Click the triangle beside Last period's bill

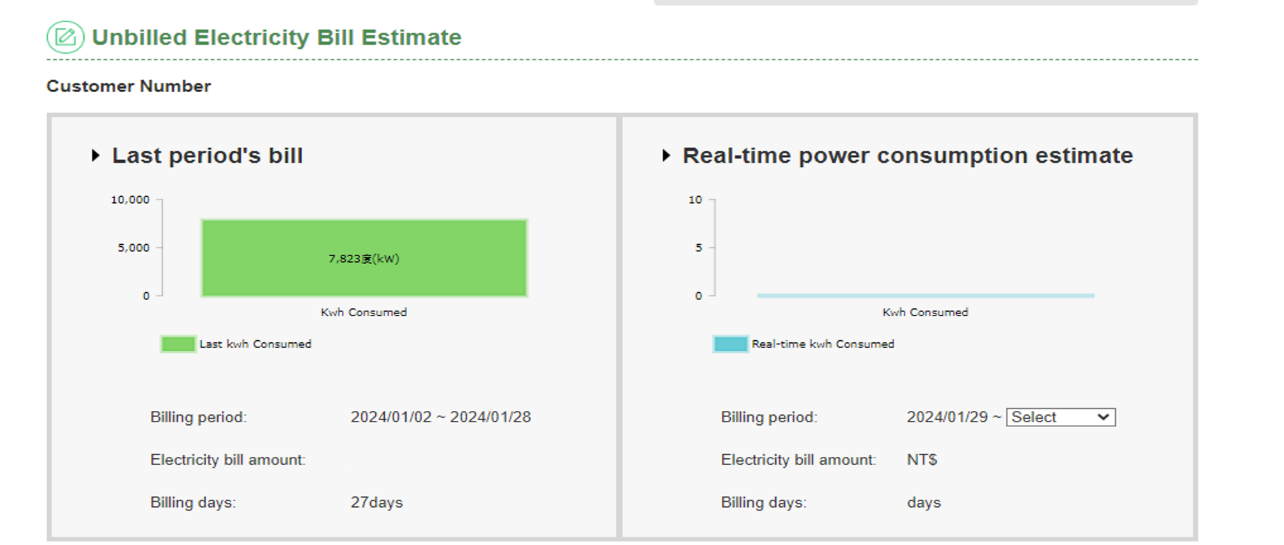[x=96, y=156]
